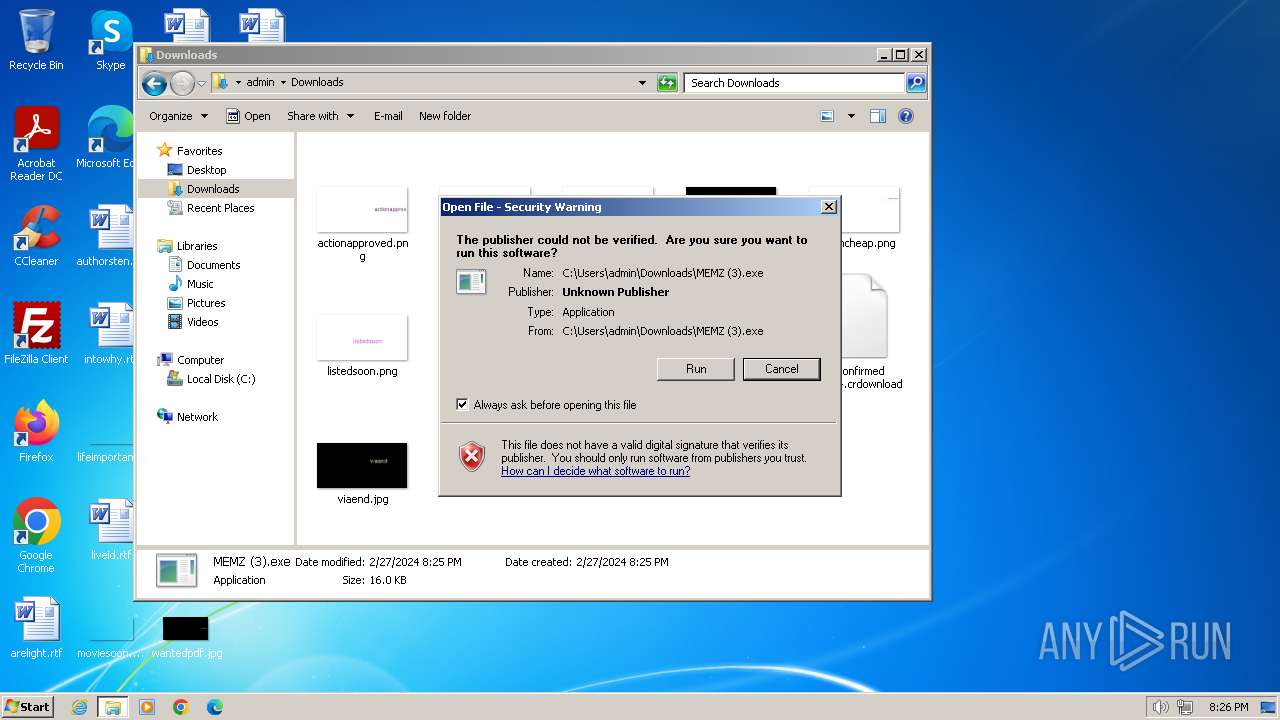The image size is (1280, 720).
Task: Click the network tray icon
Action: (1185, 707)
